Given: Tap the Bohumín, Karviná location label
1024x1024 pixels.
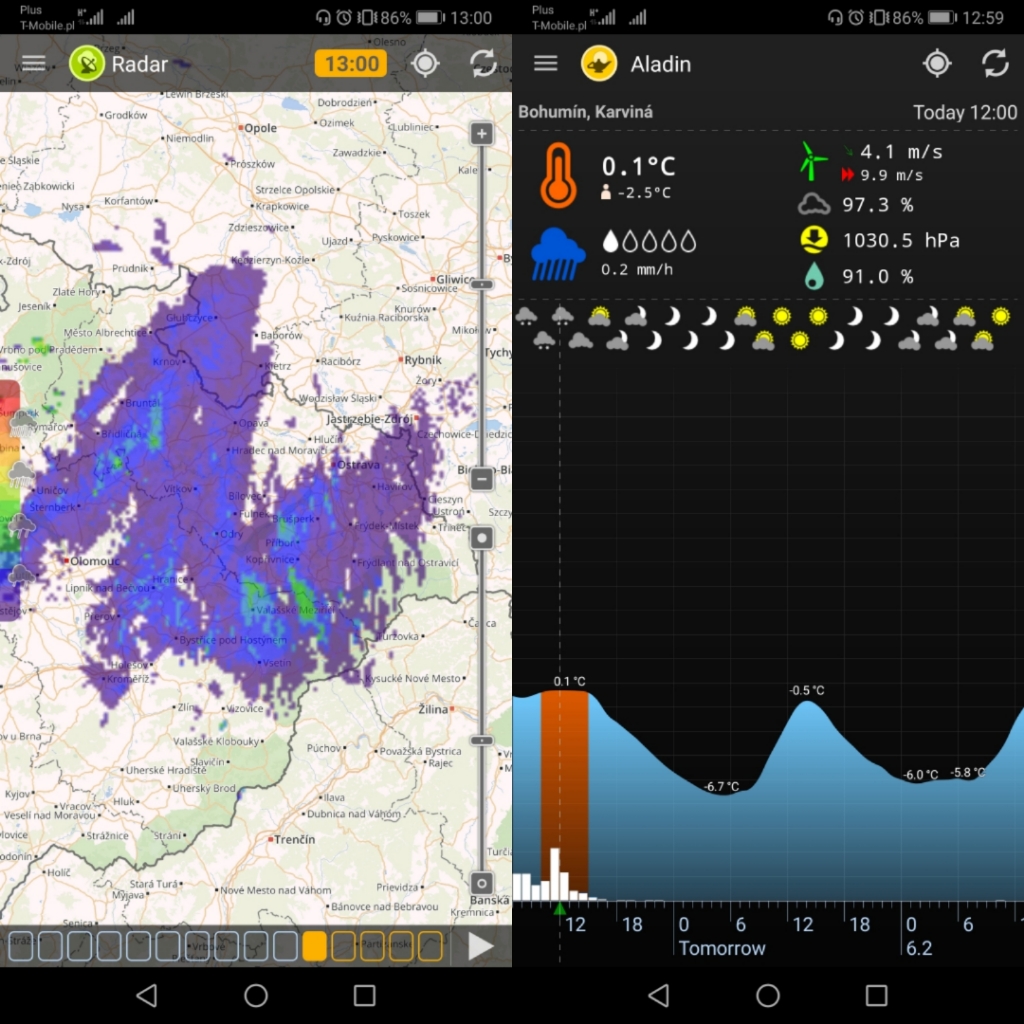Looking at the screenshot, I should (585, 112).
